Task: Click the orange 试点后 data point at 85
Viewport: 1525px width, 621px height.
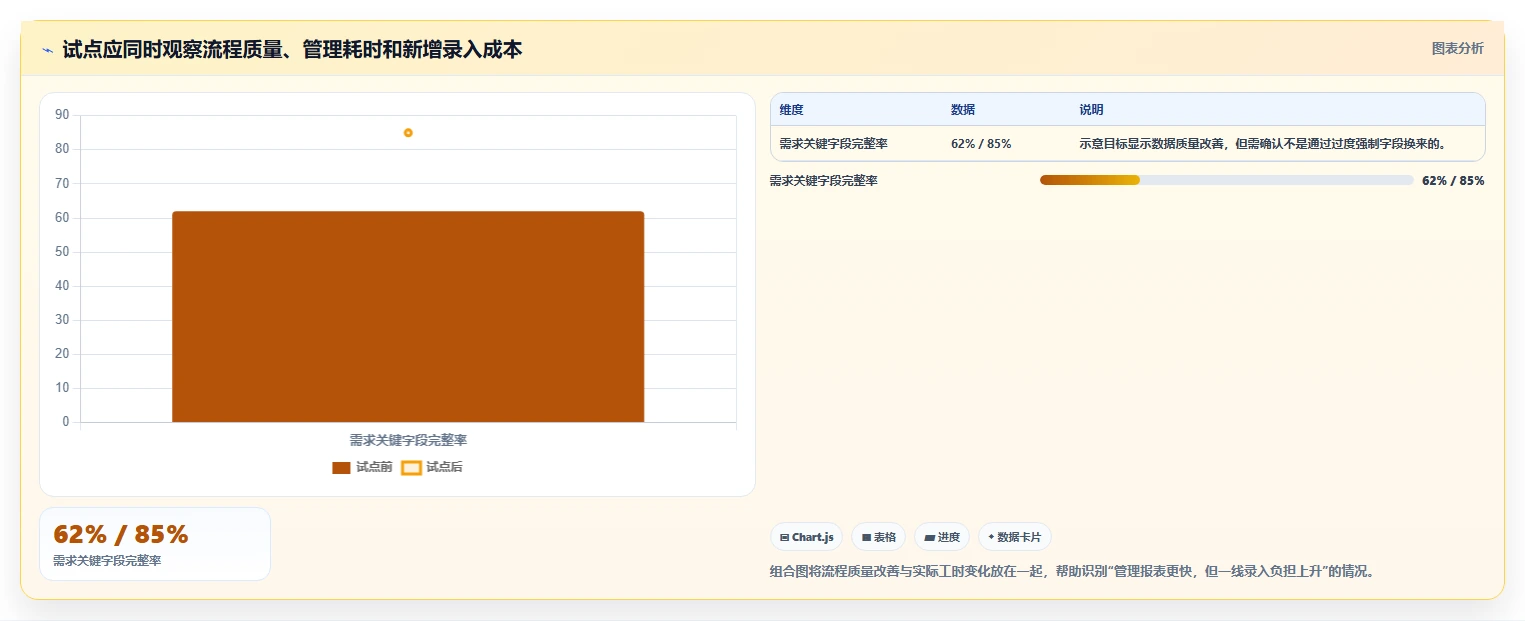Action: click(408, 133)
